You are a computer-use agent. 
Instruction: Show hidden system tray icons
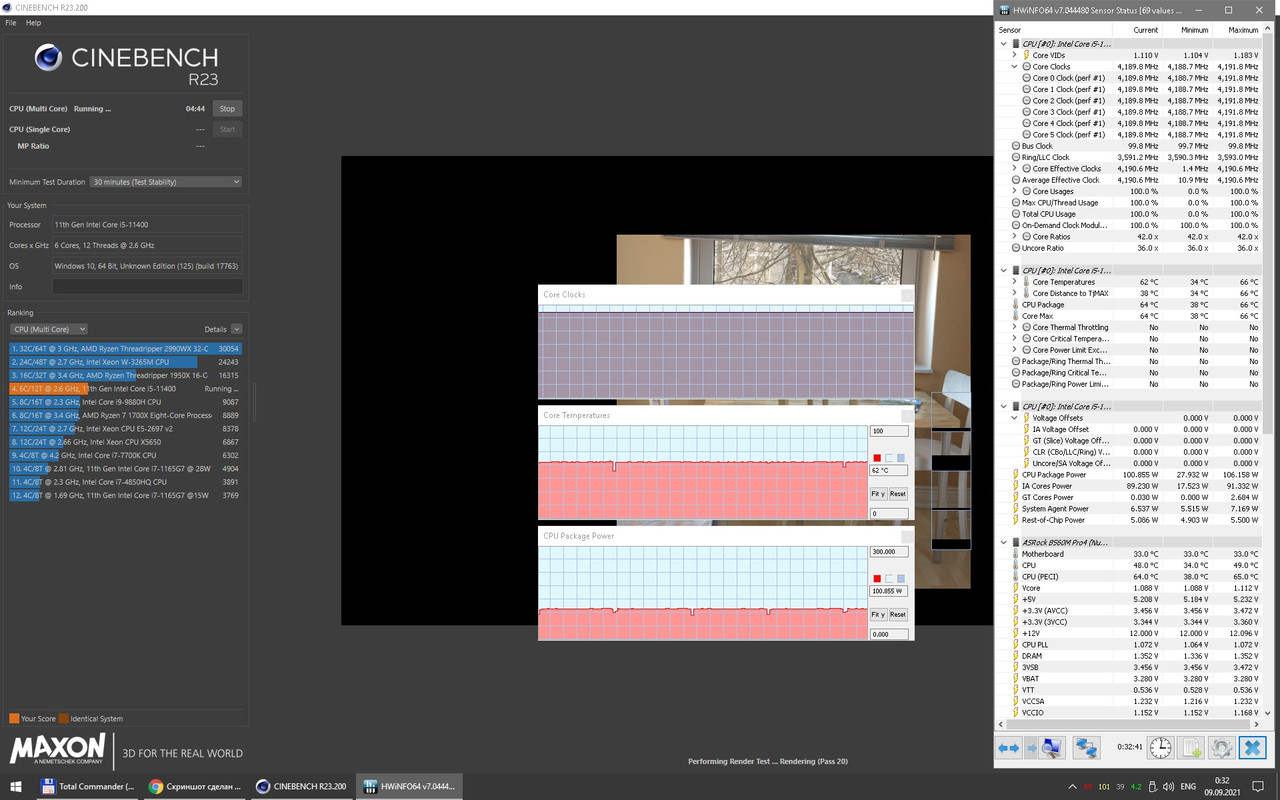(x=1073, y=786)
